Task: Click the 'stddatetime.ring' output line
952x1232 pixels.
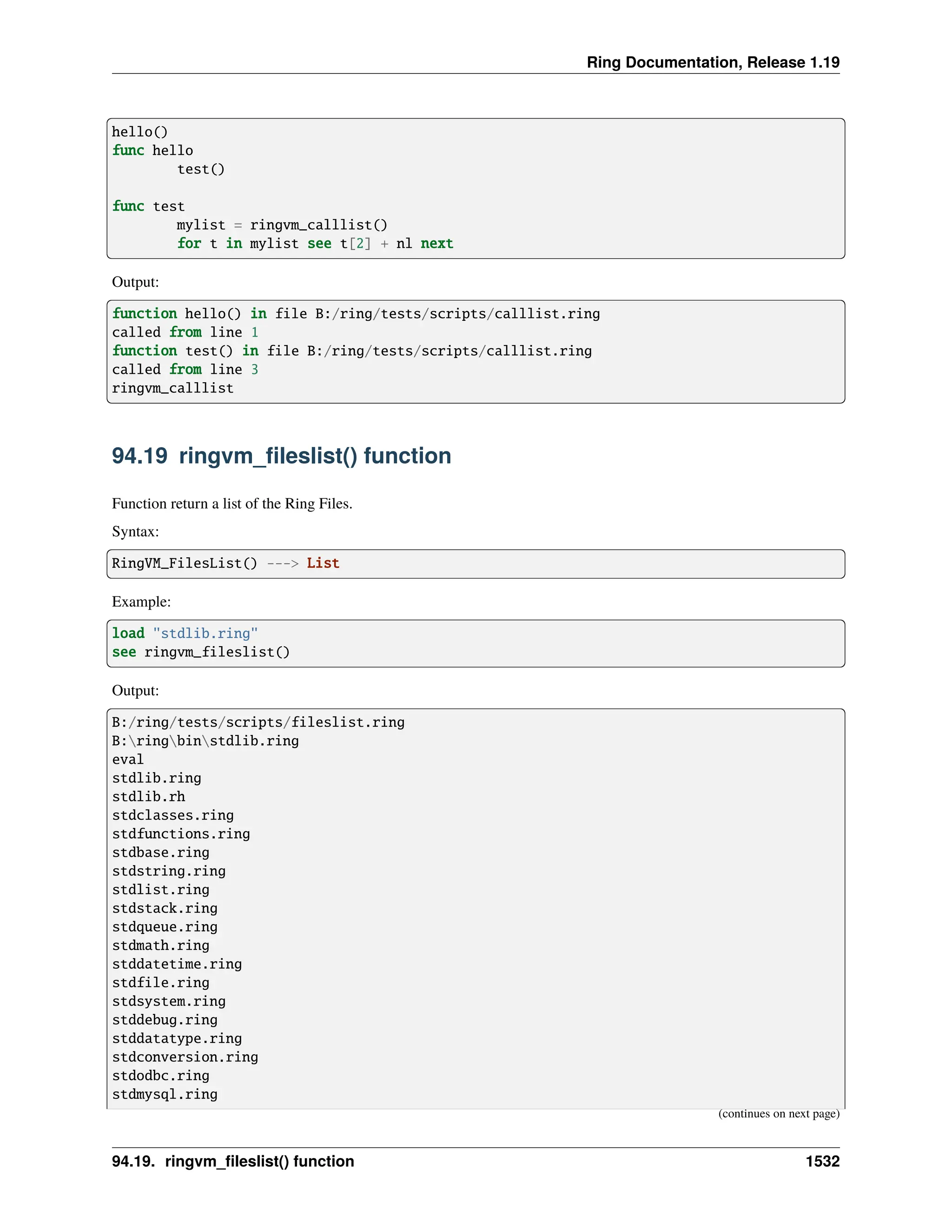Action: pyautogui.click(x=177, y=964)
